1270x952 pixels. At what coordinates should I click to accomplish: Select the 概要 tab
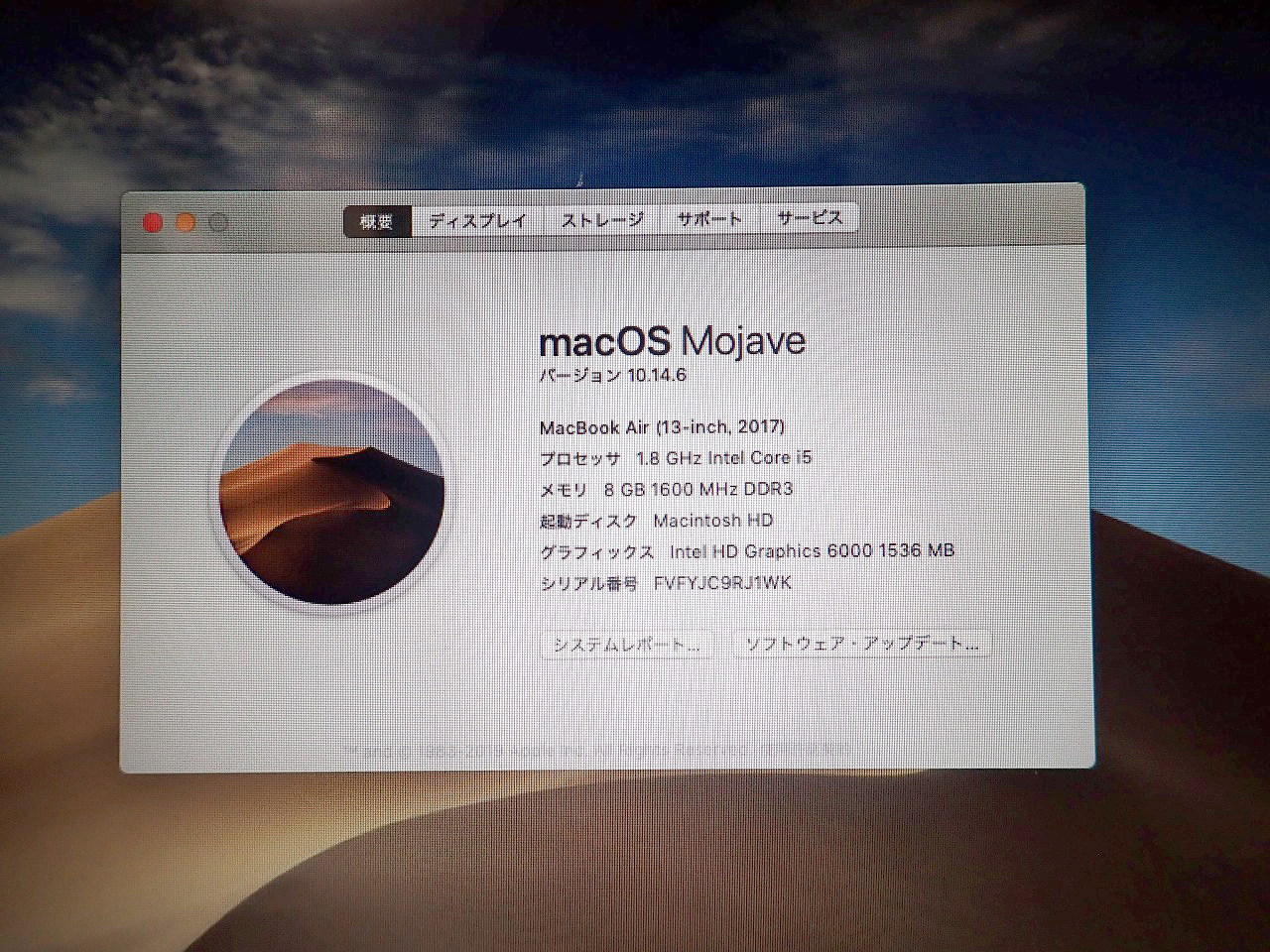pyautogui.click(x=378, y=222)
